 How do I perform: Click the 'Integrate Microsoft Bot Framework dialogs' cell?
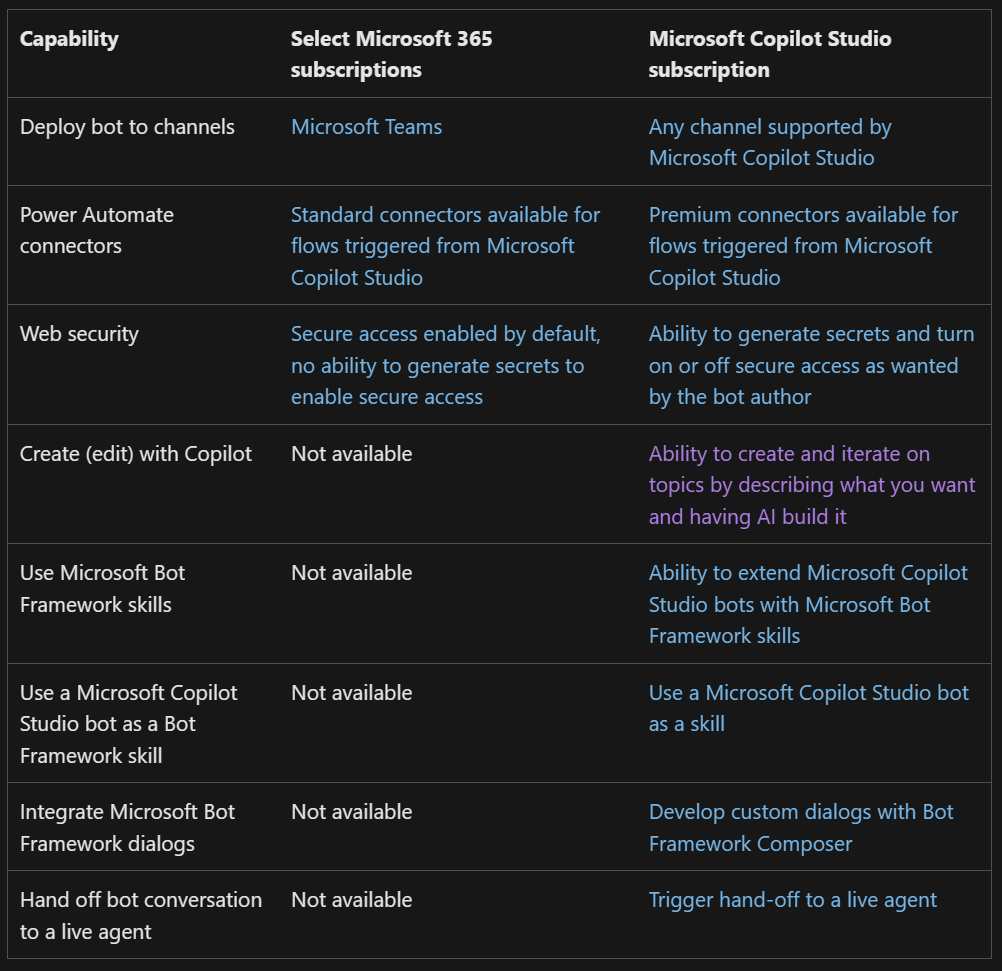coord(127,827)
